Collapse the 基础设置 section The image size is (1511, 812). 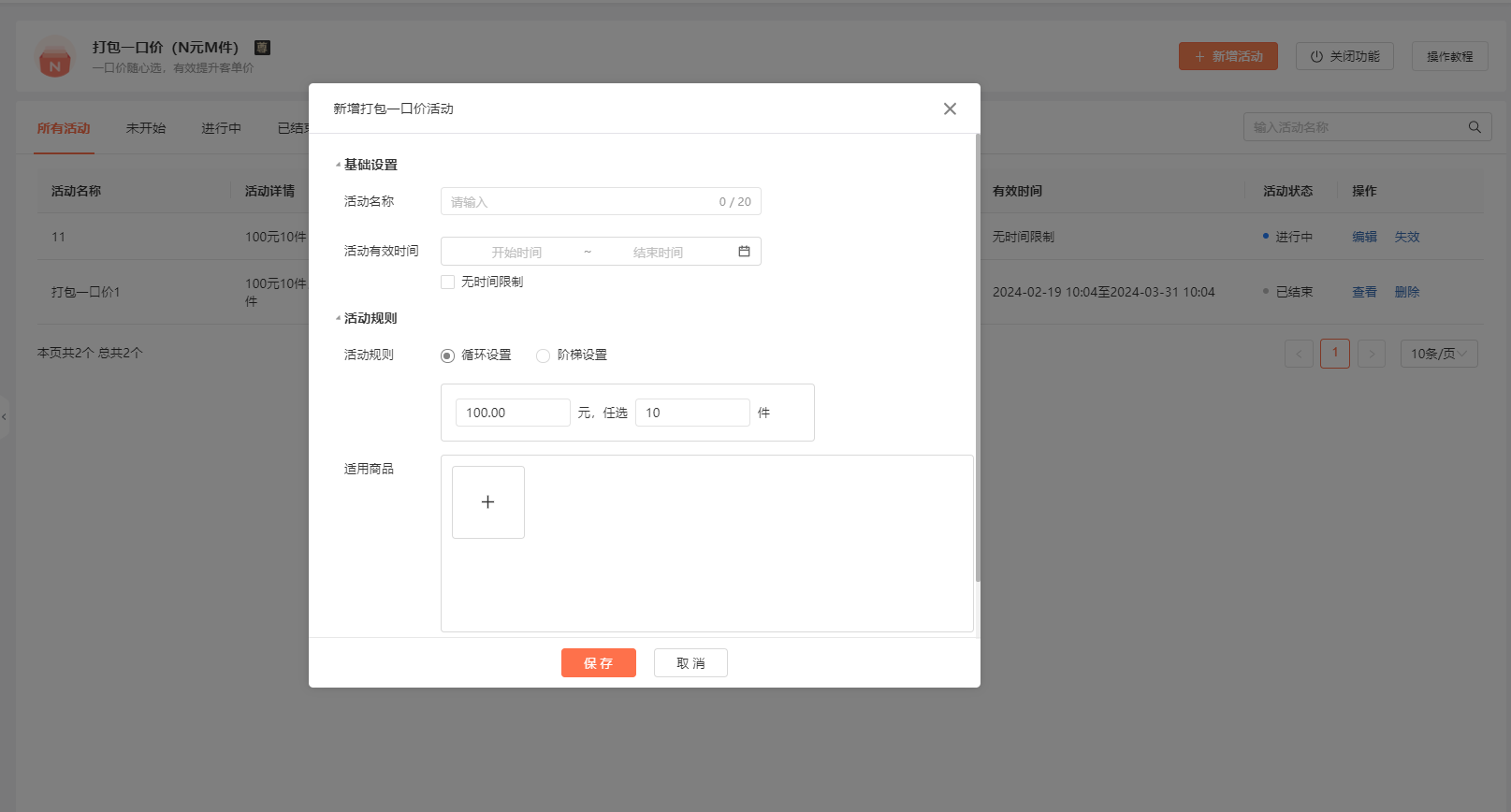point(339,165)
